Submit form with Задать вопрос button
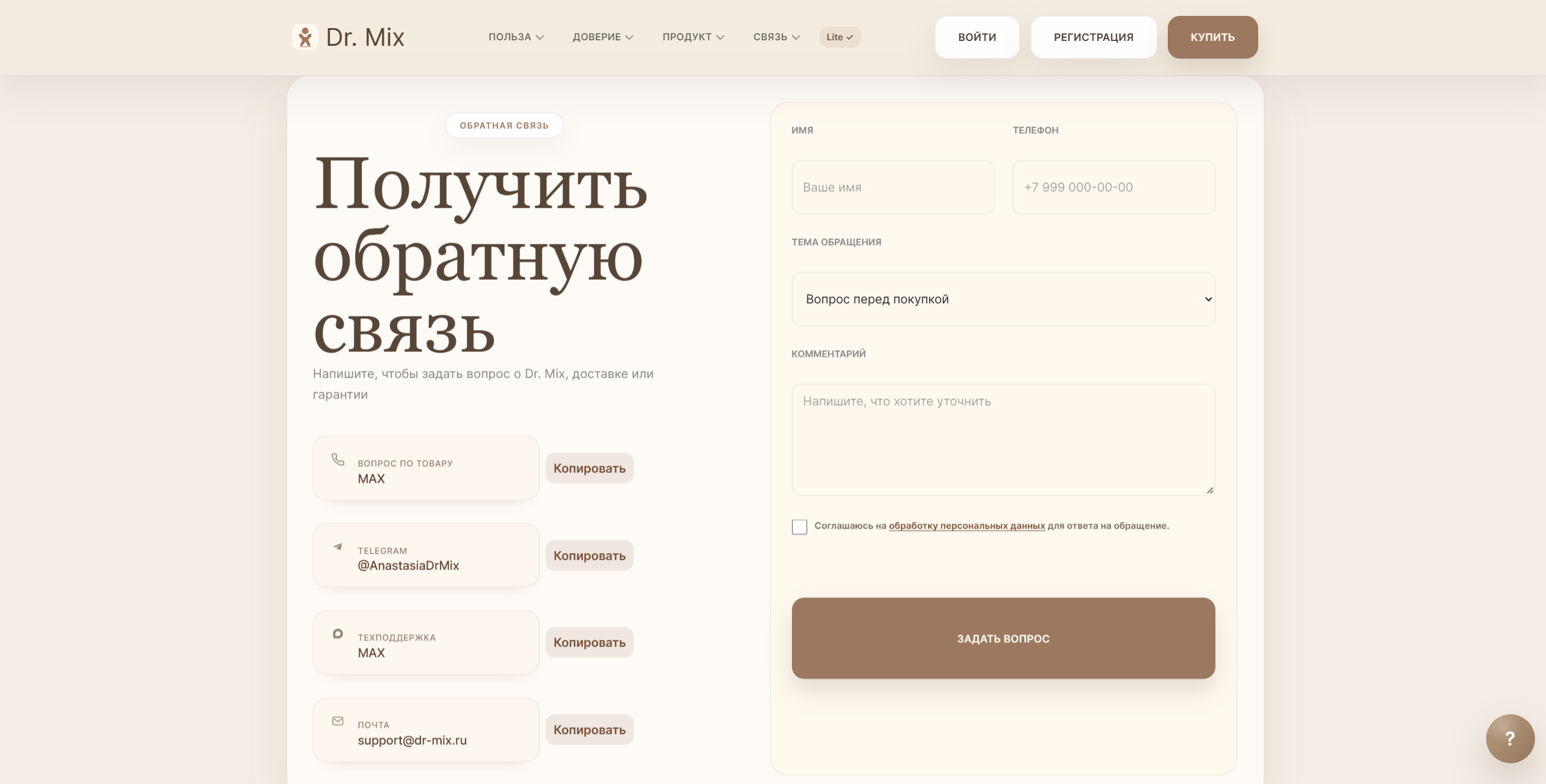The width and height of the screenshot is (1546, 784). (x=1003, y=638)
